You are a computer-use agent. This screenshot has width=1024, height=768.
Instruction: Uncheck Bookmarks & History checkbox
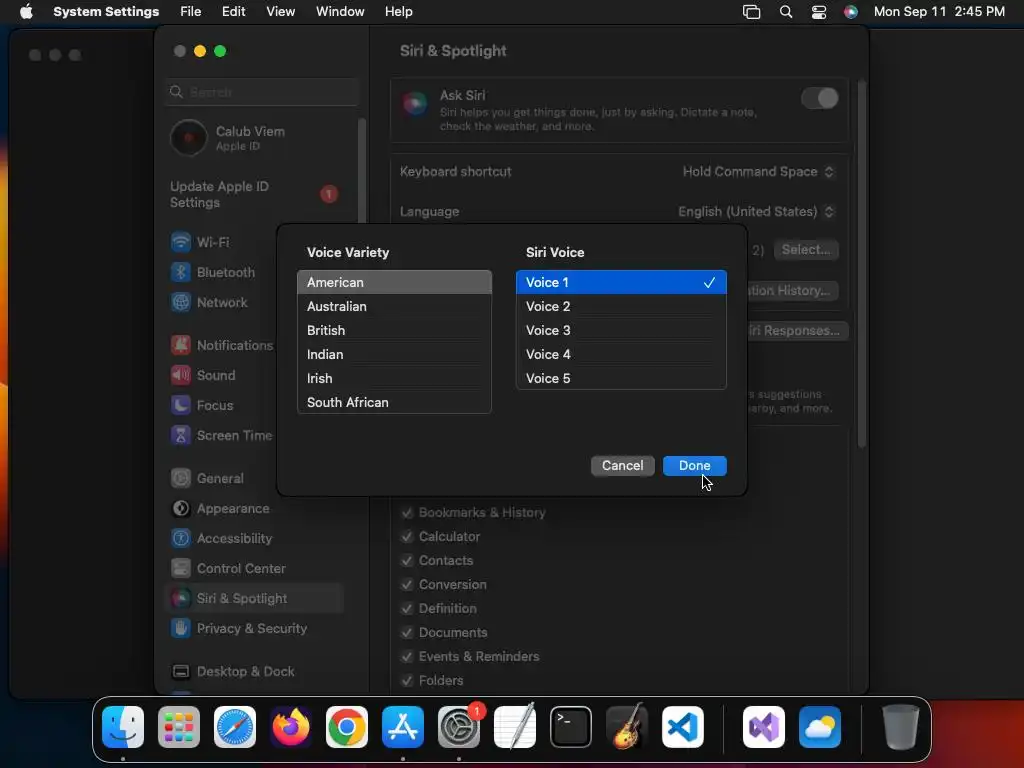407,513
